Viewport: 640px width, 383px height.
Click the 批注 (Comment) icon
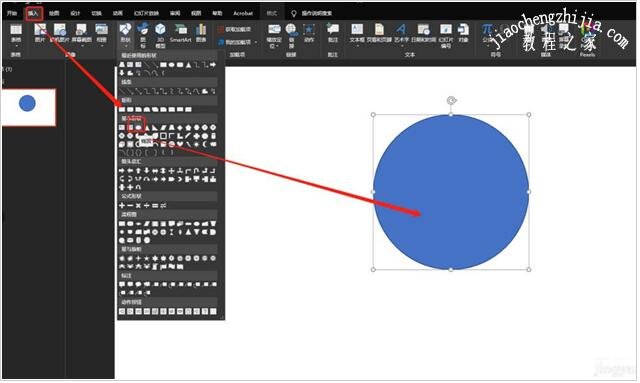pos(333,33)
